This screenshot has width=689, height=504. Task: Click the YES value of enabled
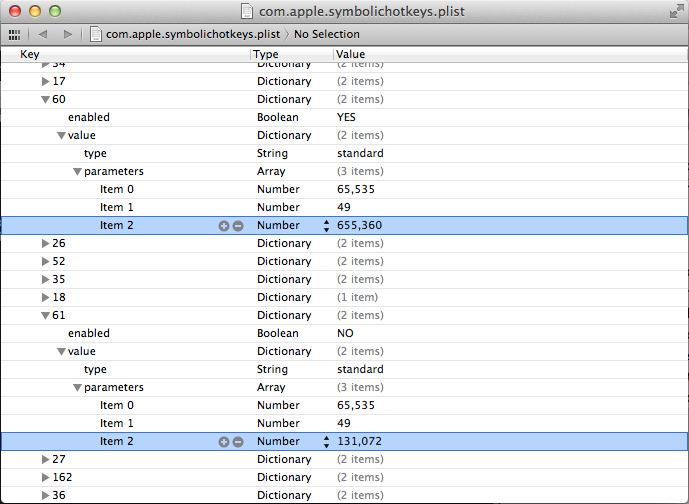pyautogui.click(x=346, y=117)
